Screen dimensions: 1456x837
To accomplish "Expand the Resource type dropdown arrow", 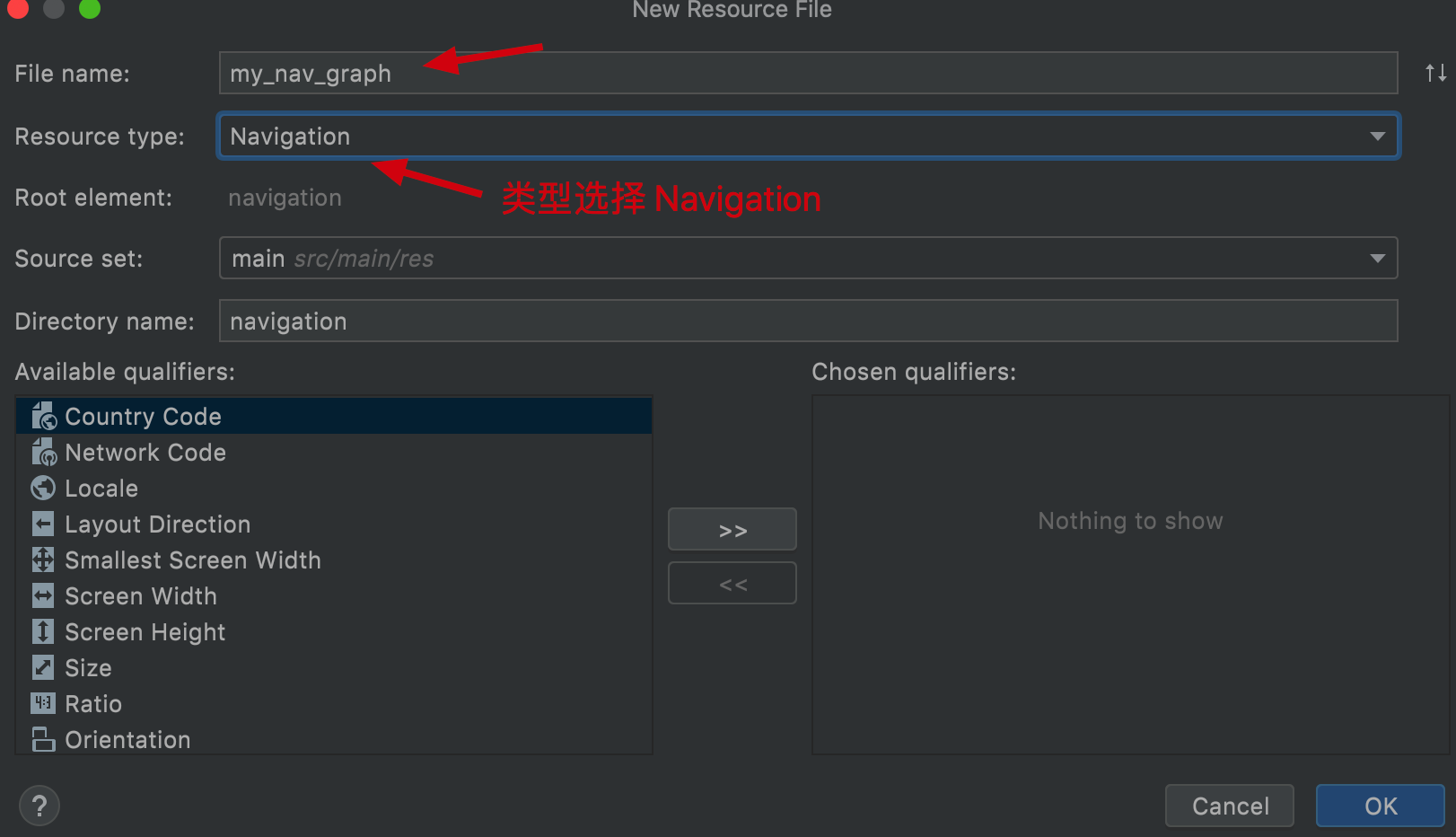I will [1379, 136].
